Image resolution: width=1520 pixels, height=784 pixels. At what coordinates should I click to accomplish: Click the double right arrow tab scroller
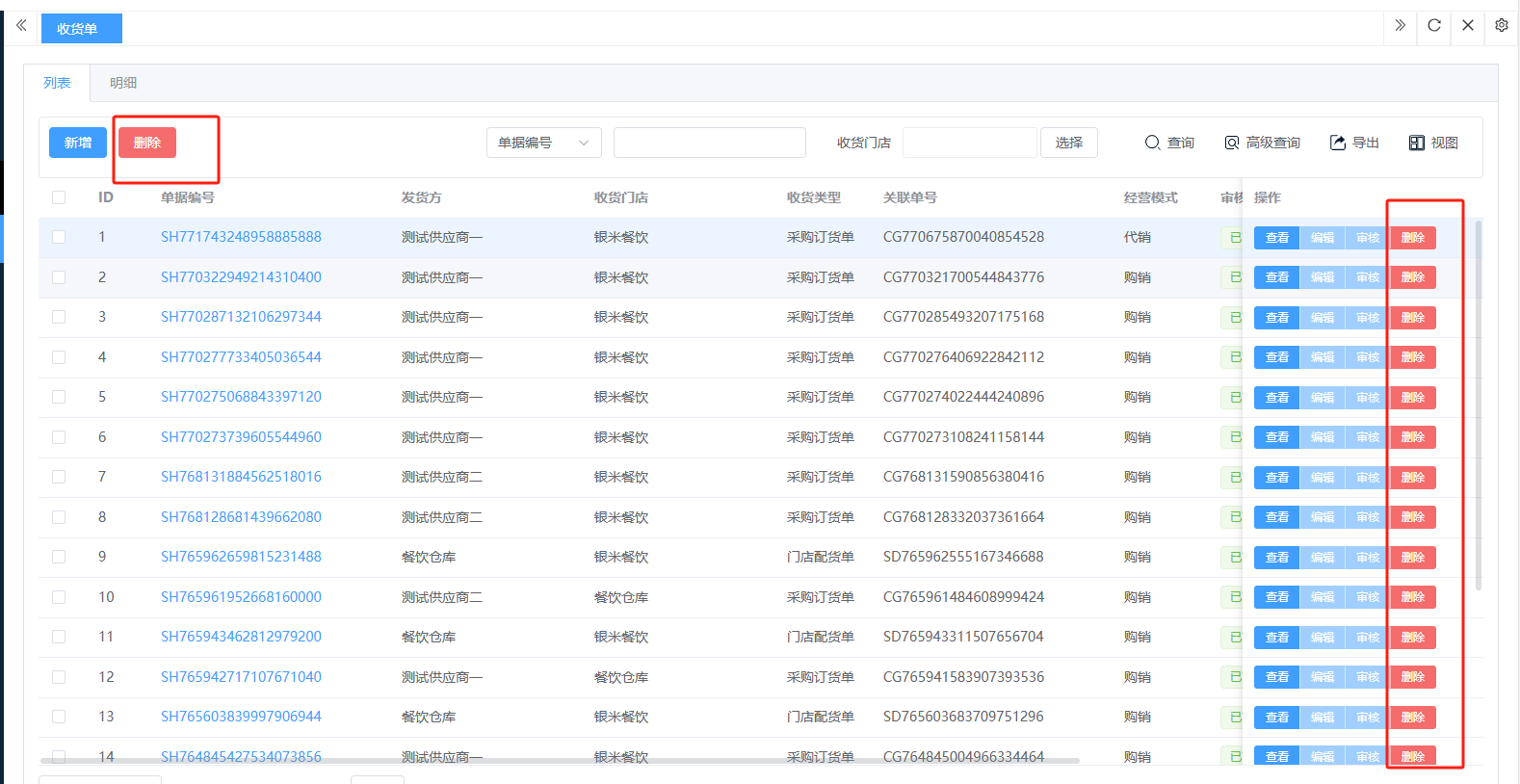(1400, 26)
